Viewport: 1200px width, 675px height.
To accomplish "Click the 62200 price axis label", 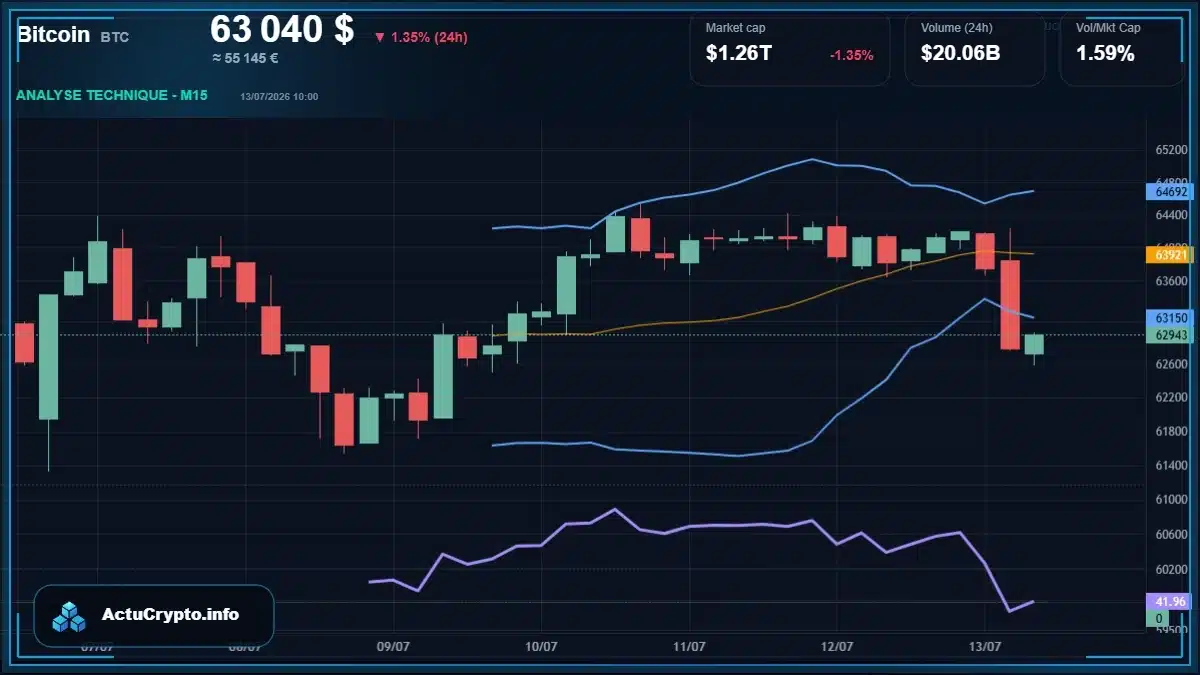I will coord(1170,398).
